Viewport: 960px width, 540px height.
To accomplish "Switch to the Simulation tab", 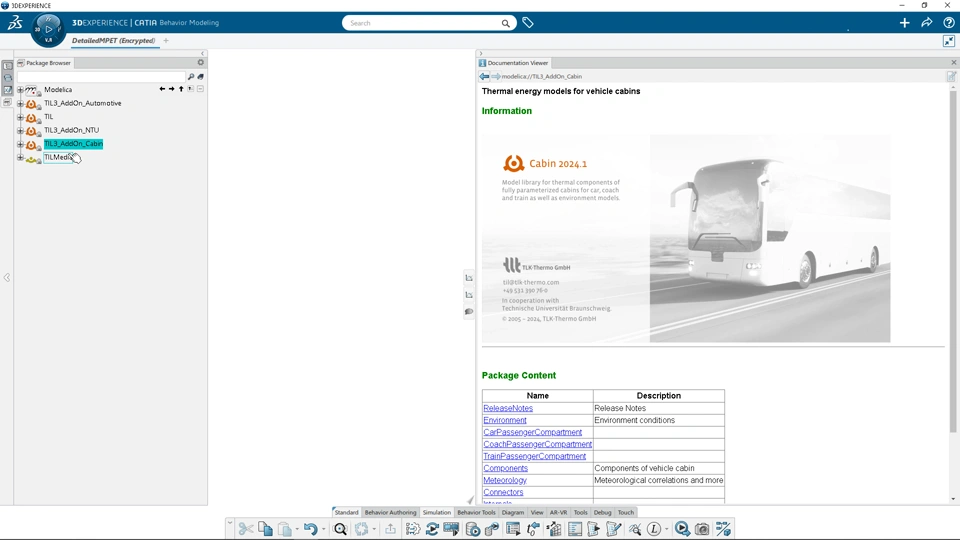I will 437,512.
